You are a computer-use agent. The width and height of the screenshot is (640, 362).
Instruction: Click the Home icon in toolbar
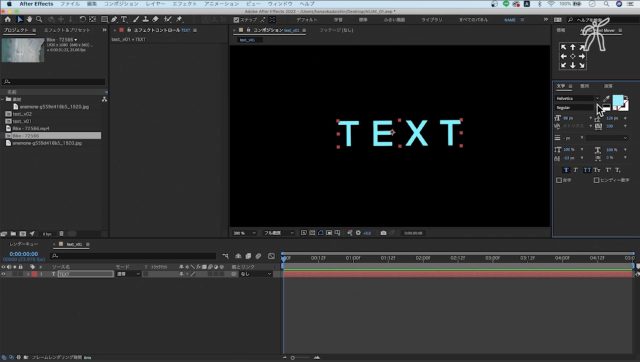coord(8,19)
